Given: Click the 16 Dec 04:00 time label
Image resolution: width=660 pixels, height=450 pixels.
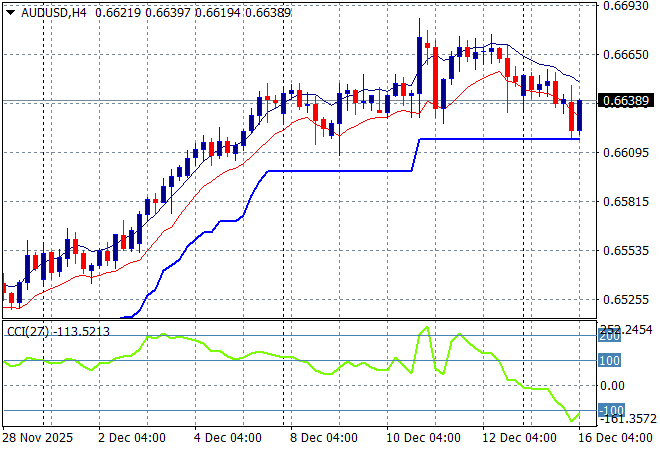Looking at the screenshot, I should (x=615, y=438).
